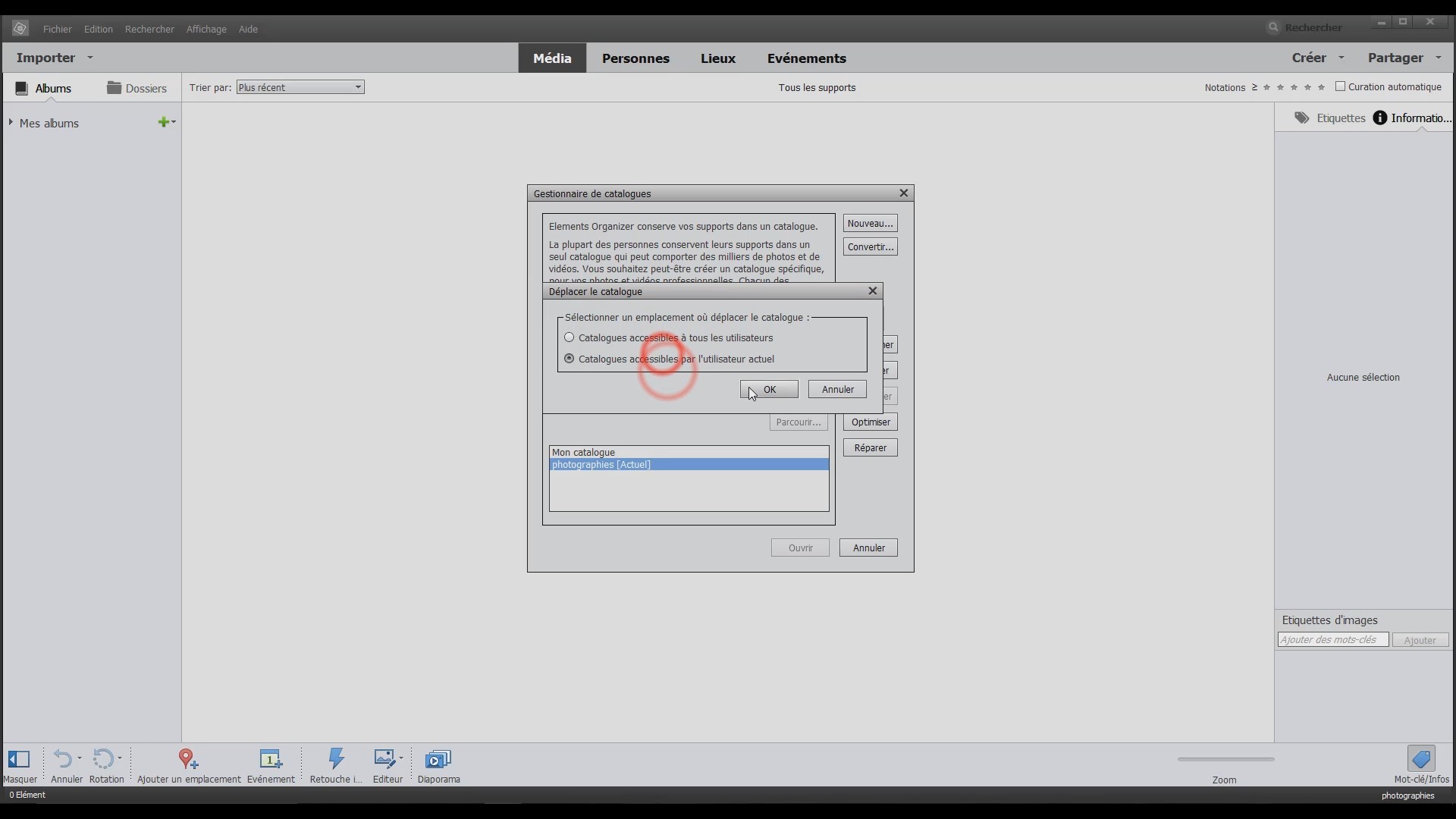Viewport: 1456px width, 819px height.
Task: Click Annuler in the Déplacer le catalogue dialog
Action: [837, 389]
